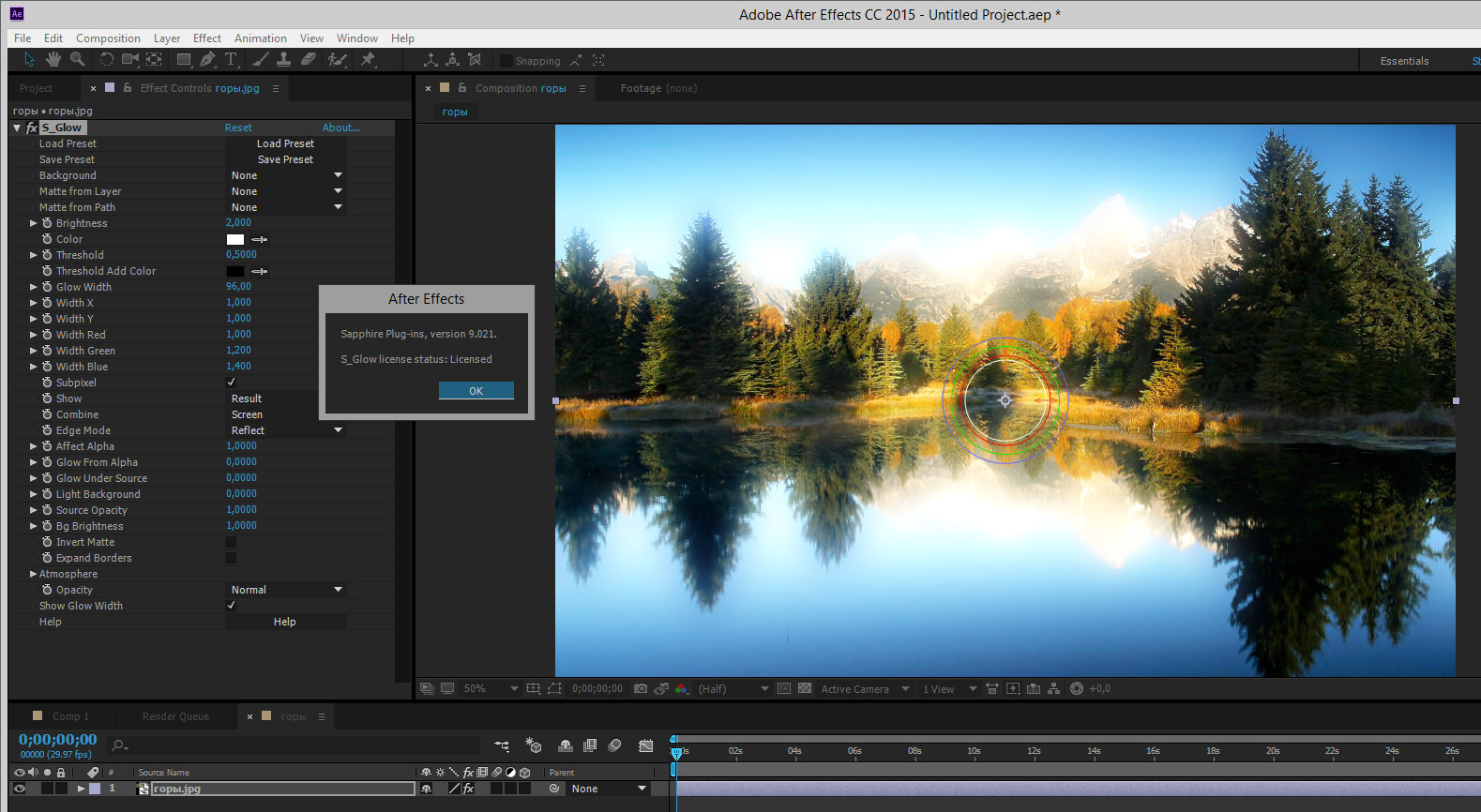
Task: Enable Motion Blur for timeline layers
Action: [614, 745]
